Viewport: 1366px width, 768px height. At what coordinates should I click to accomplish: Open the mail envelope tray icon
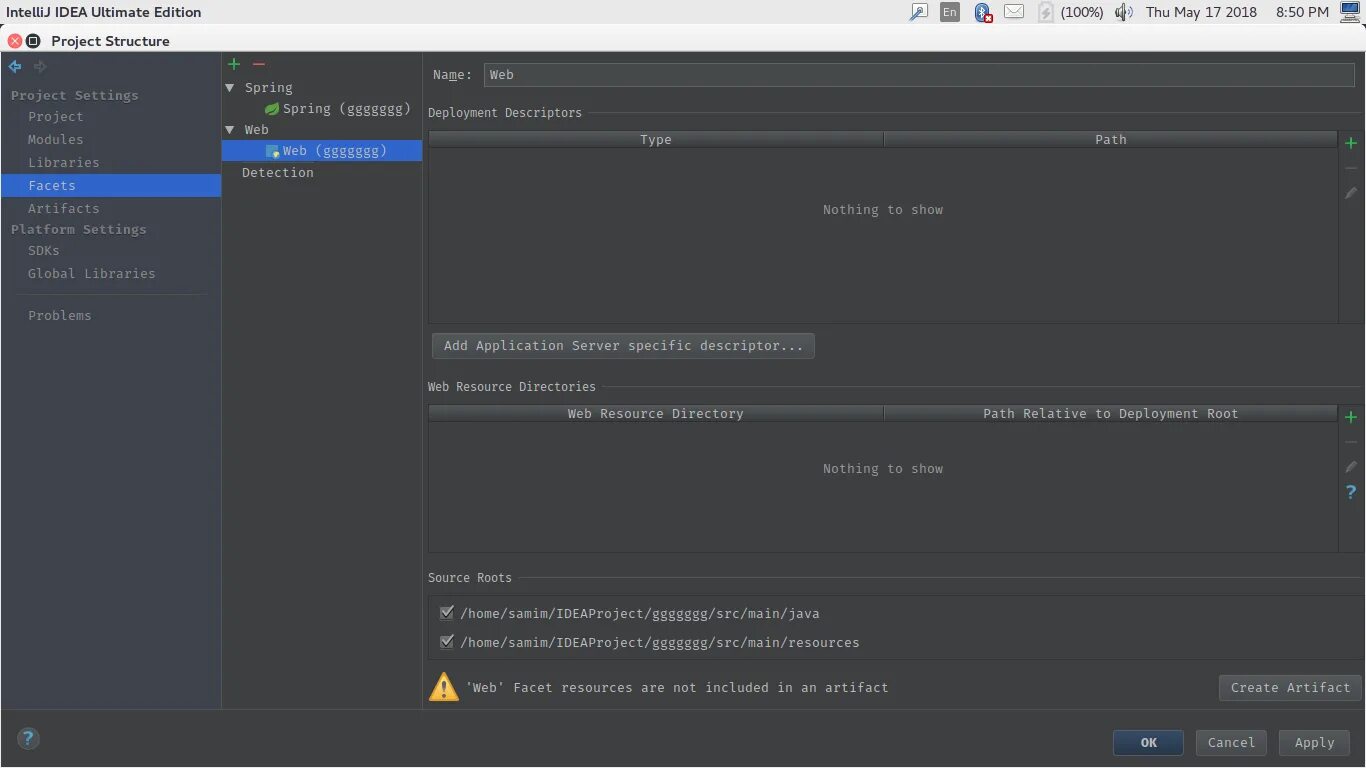(x=1014, y=12)
